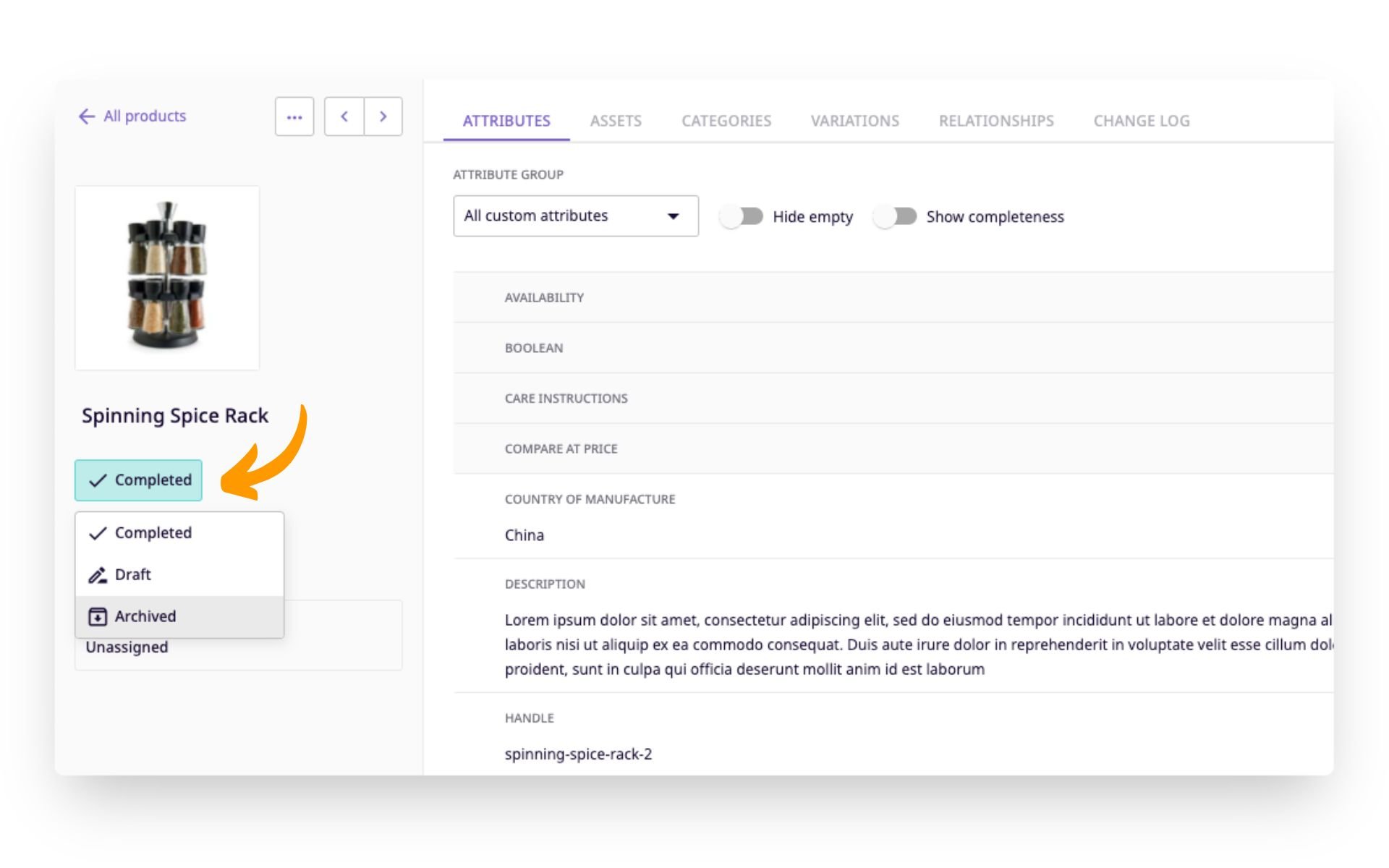
Task: Click the checkmark on the Completed badge
Action: pos(98,480)
